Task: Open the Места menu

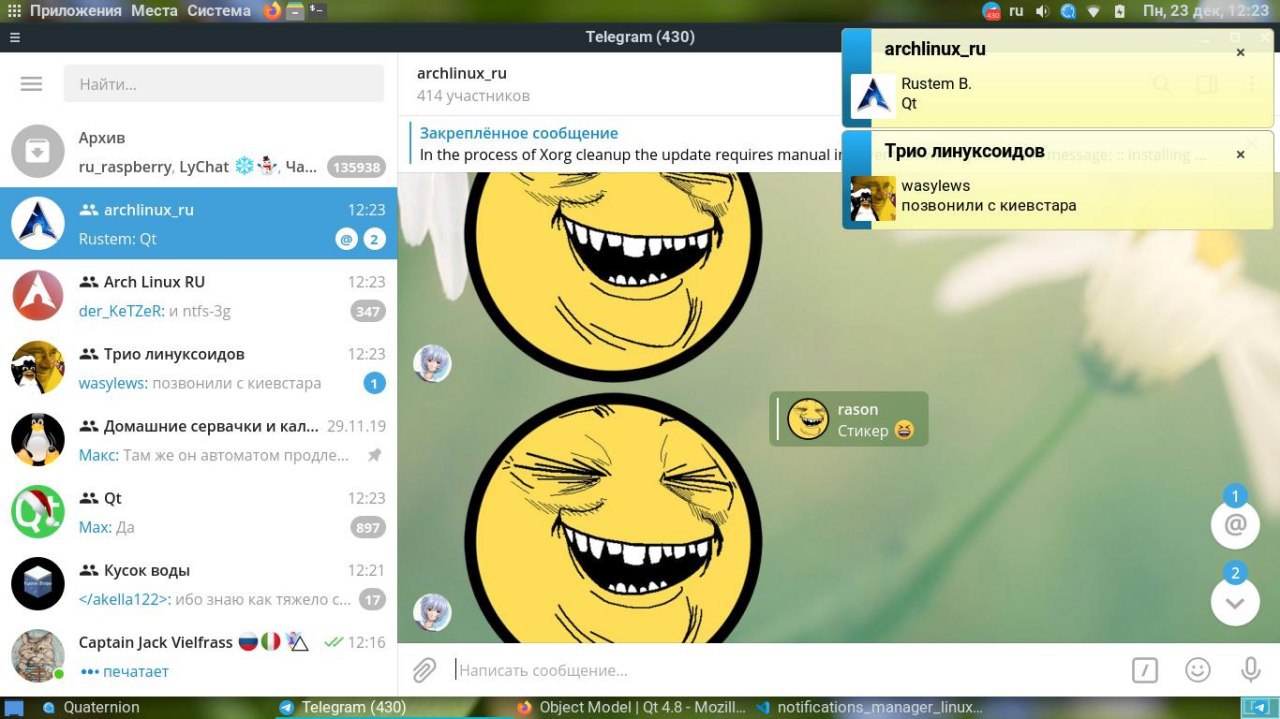Action: tap(154, 11)
